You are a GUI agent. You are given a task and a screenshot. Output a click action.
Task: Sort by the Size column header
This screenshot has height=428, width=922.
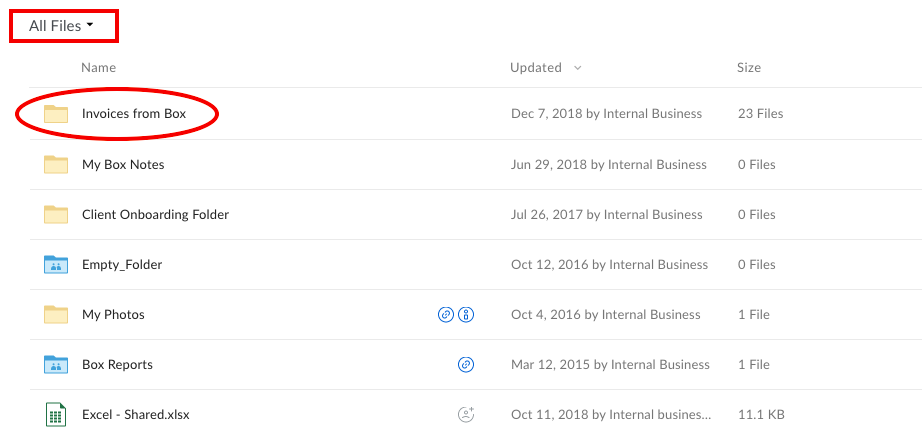click(749, 68)
